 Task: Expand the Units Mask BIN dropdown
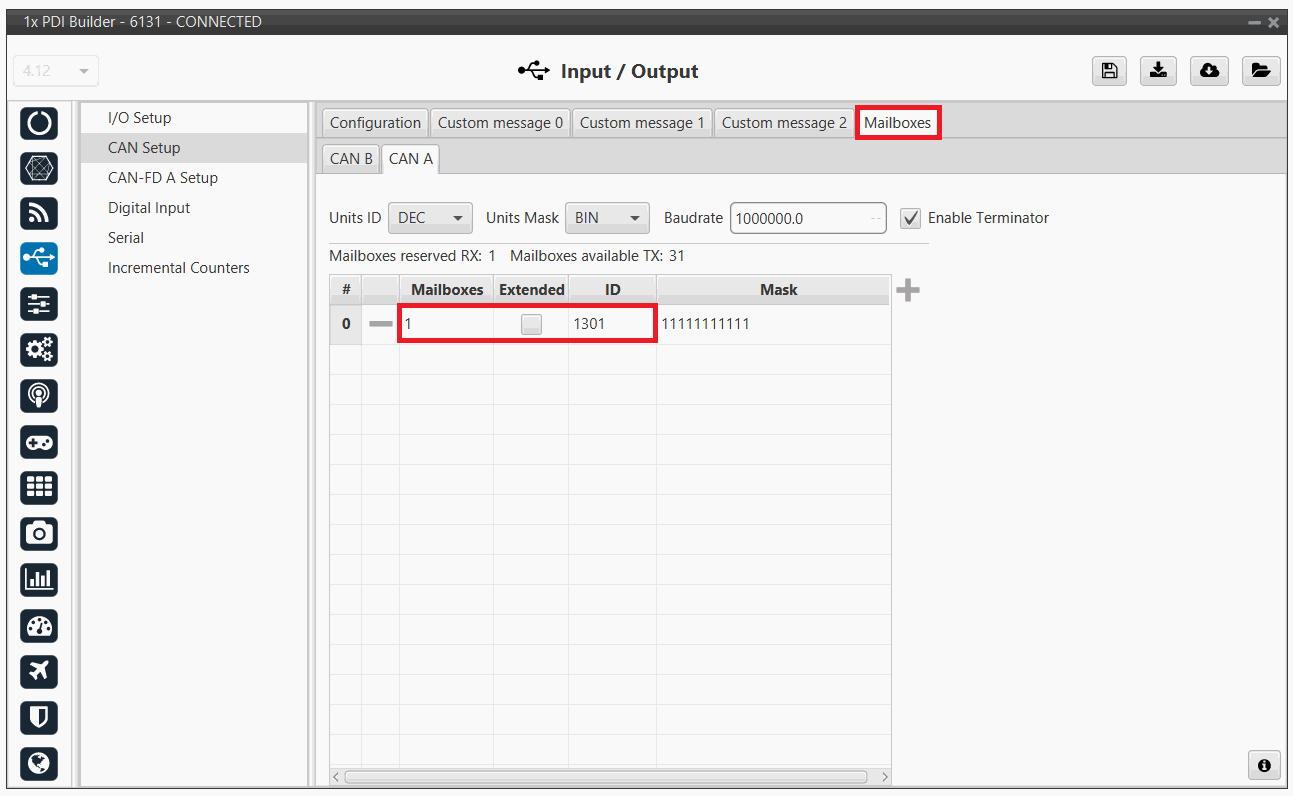pyautogui.click(x=607, y=218)
